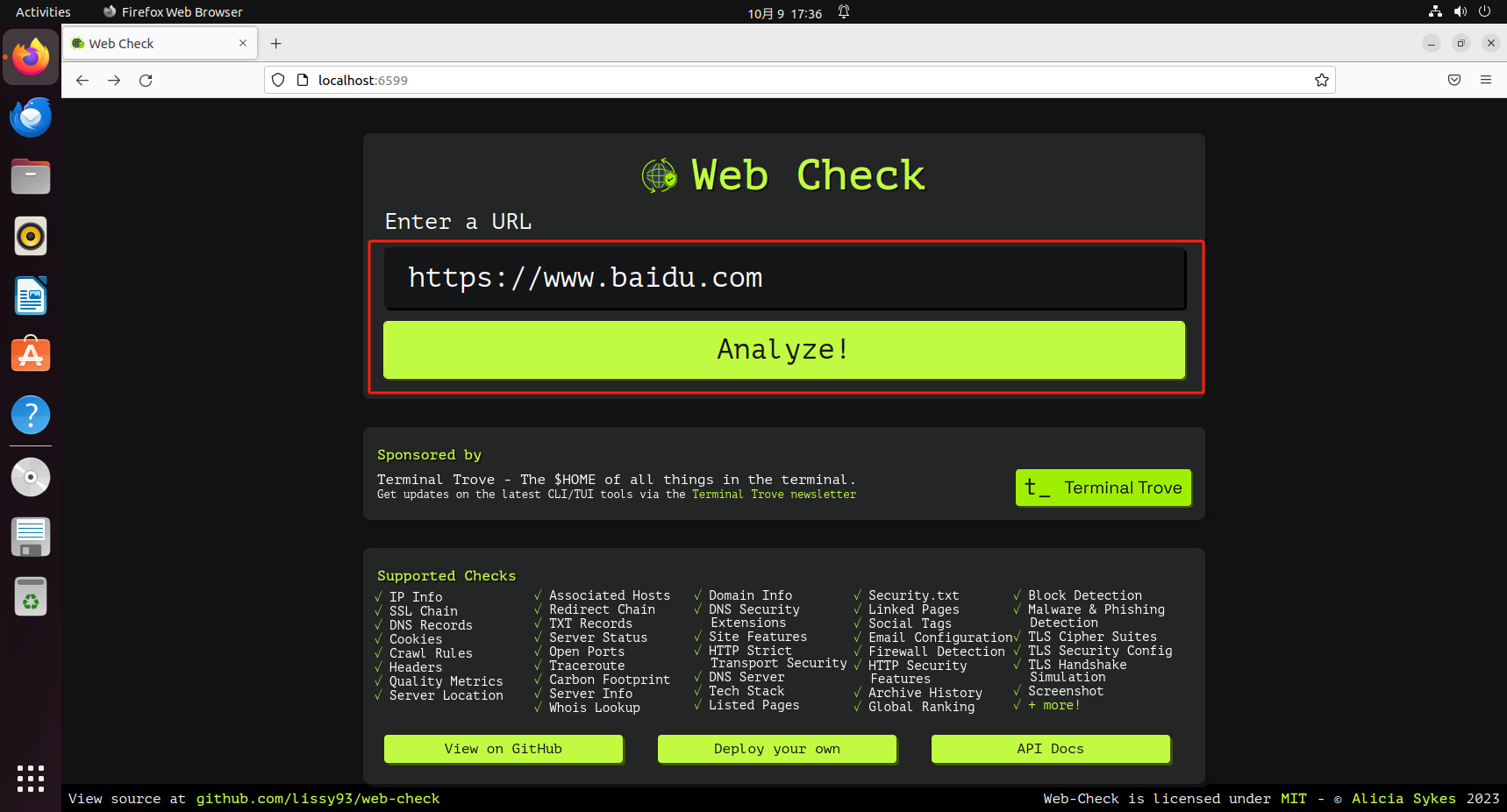The height and width of the screenshot is (812, 1507).
Task: Open the Help icon in dock
Action: pyautogui.click(x=31, y=415)
